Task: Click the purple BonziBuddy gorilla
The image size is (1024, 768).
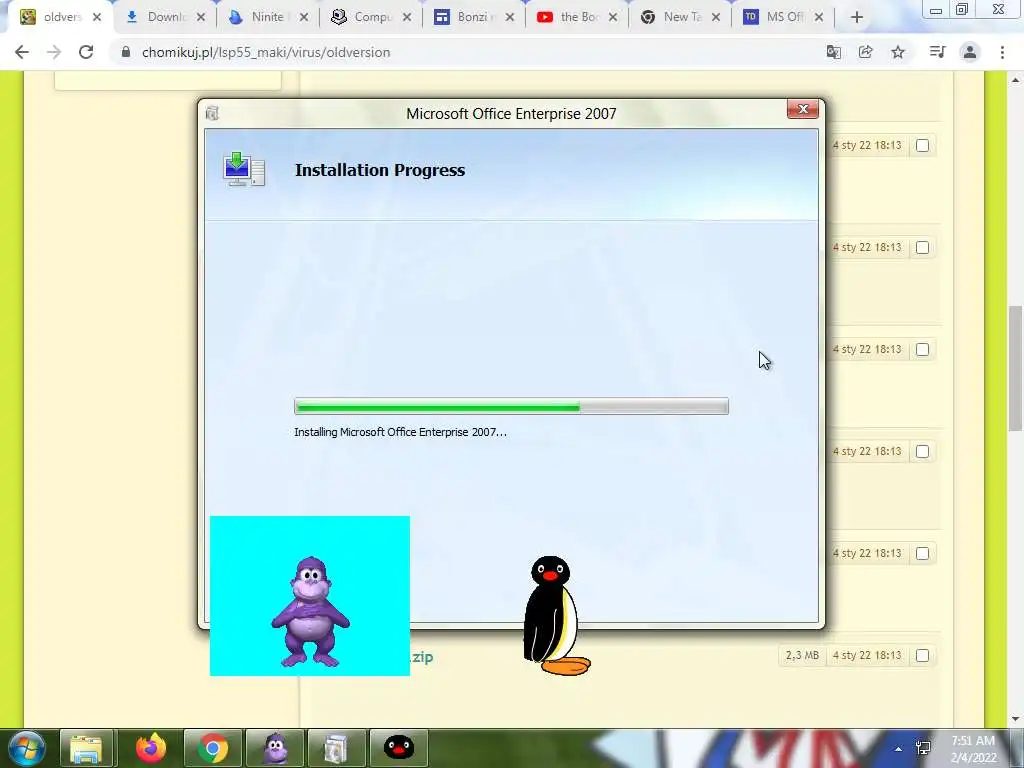Action: click(x=310, y=611)
